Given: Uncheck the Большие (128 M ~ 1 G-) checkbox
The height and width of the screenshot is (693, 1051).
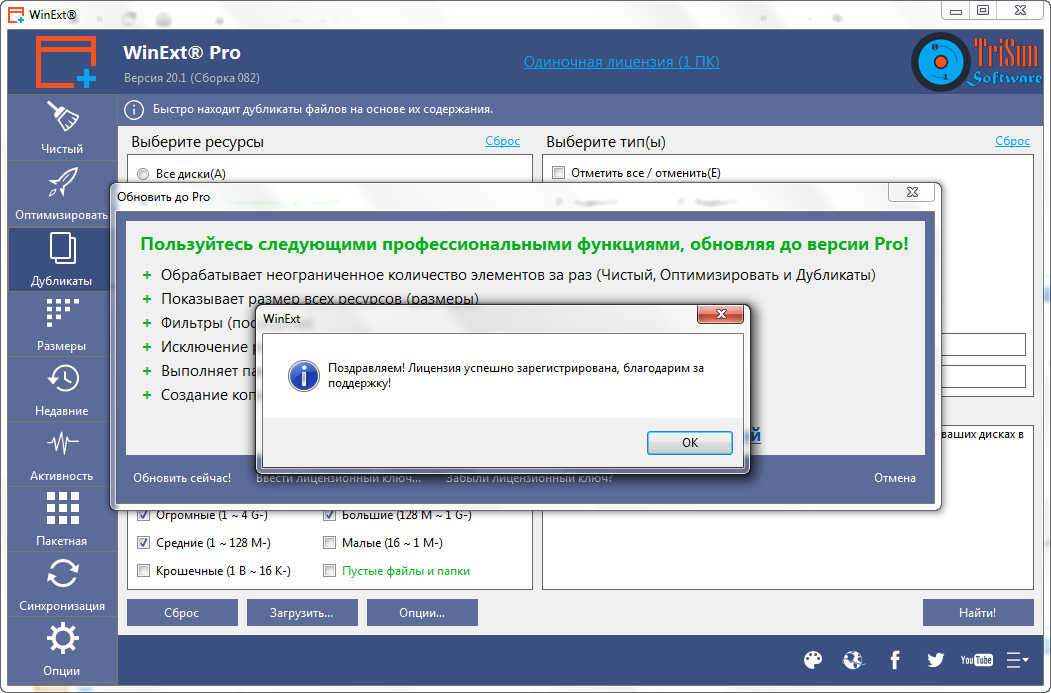Looking at the screenshot, I should (x=329, y=515).
